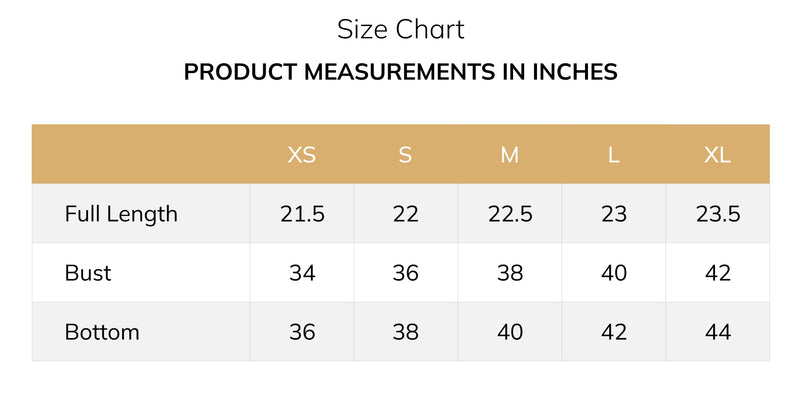Click the S column header
The image size is (800, 397).
[x=405, y=155]
